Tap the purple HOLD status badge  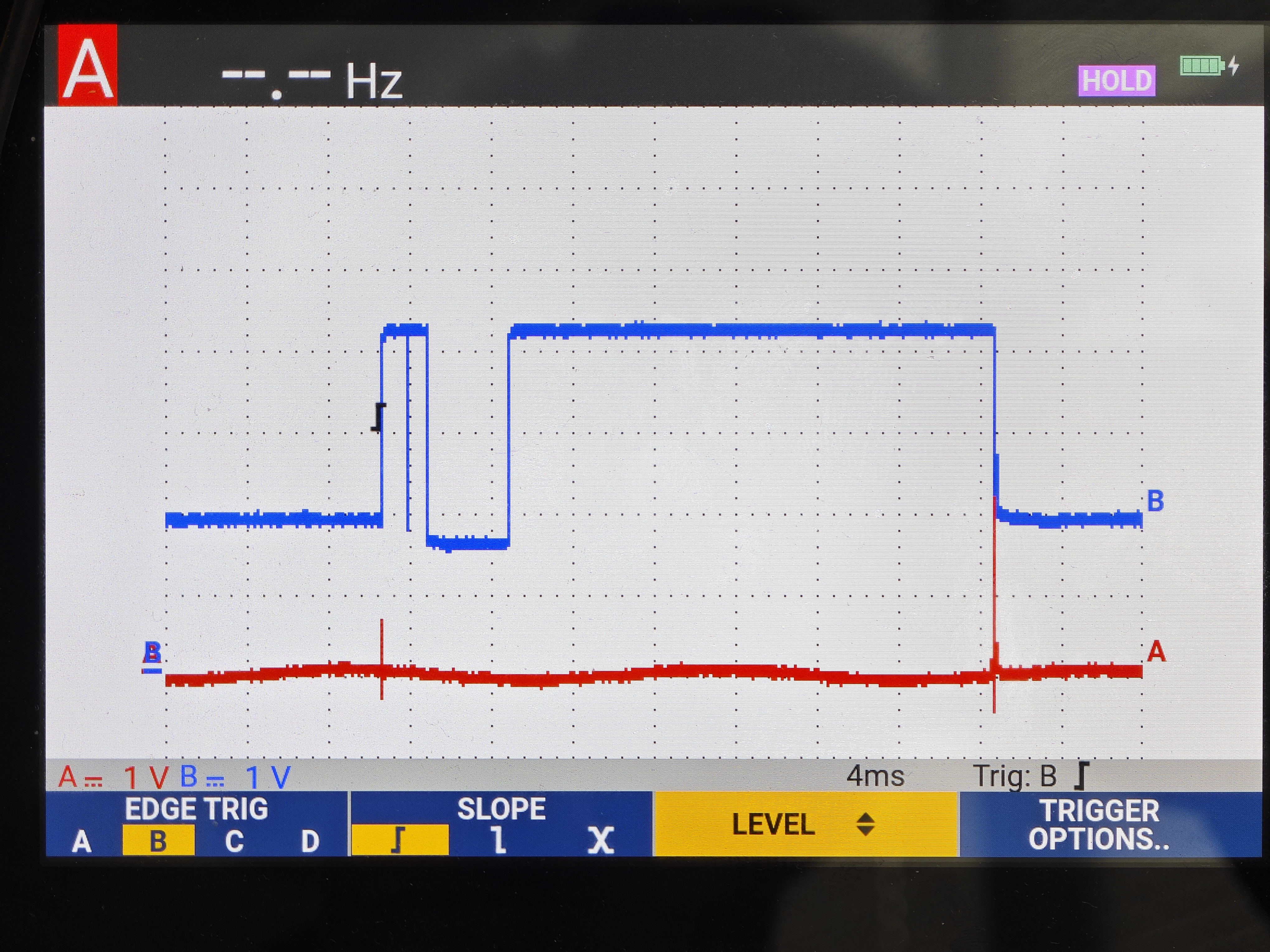(1117, 80)
